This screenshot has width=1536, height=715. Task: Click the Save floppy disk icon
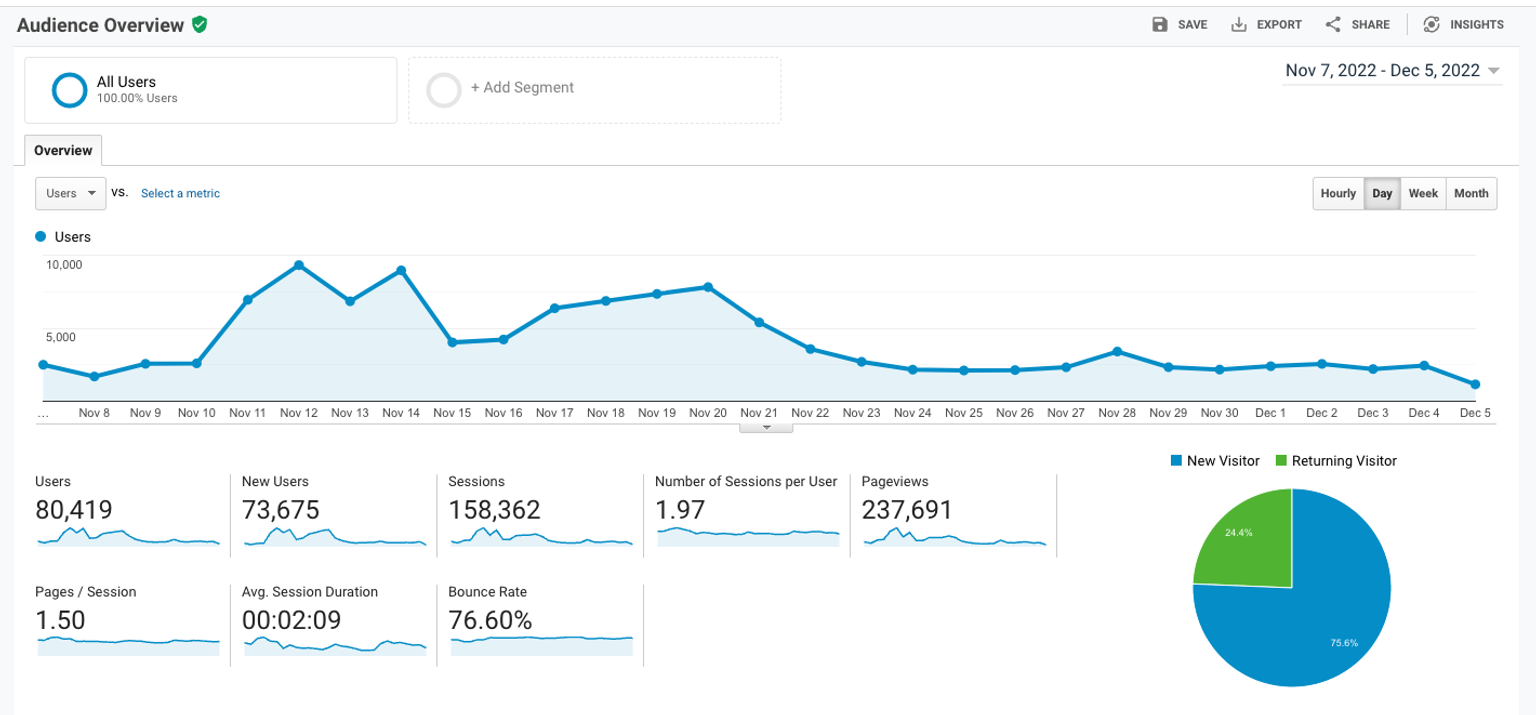pyautogui.click(x=1160, y=25)
